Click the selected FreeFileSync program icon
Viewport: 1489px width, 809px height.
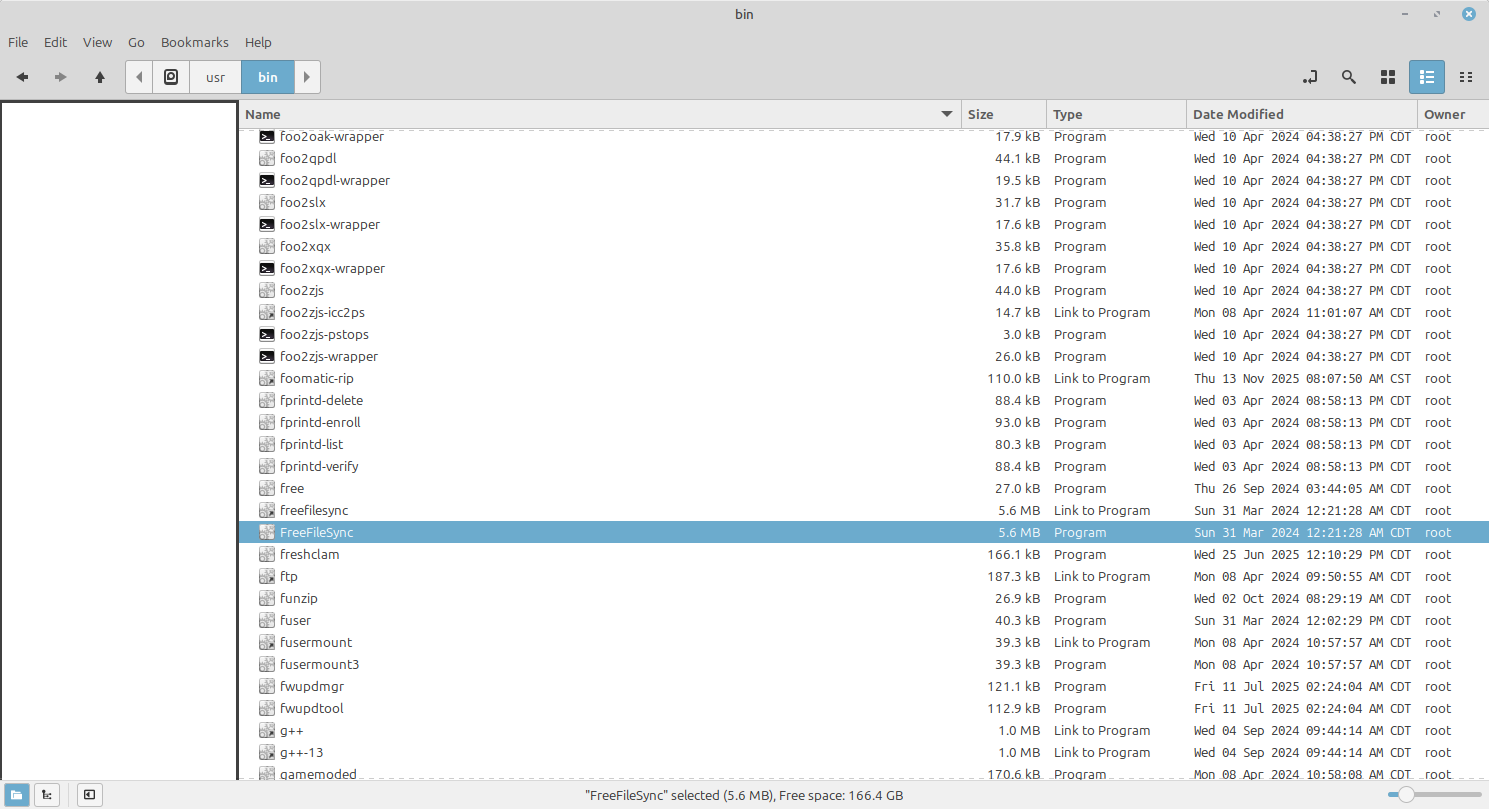click(x=267, y=532)
